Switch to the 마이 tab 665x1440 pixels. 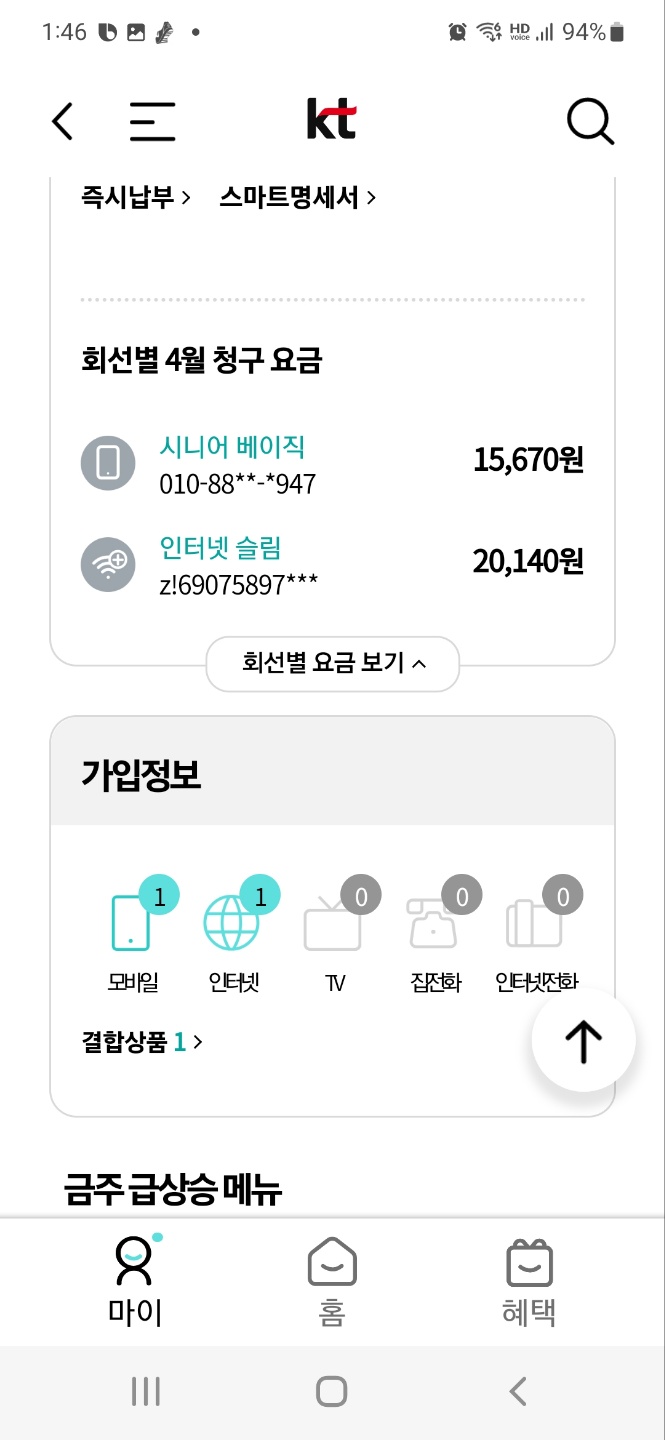[134, 1280]
